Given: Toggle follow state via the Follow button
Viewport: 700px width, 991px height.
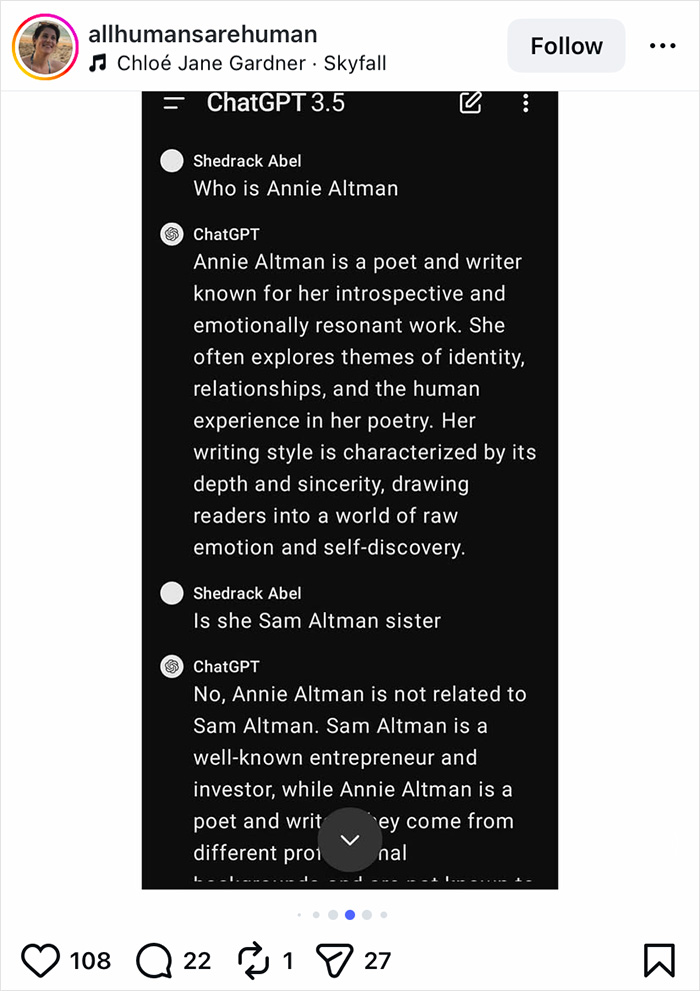Looking at the screenshot, I should (x=566, y=46).
